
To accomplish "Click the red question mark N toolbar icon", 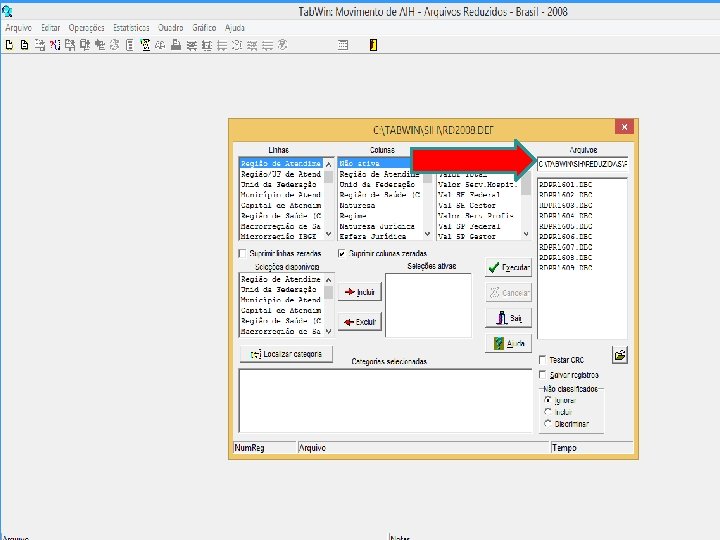I will (x=55, y=45).
